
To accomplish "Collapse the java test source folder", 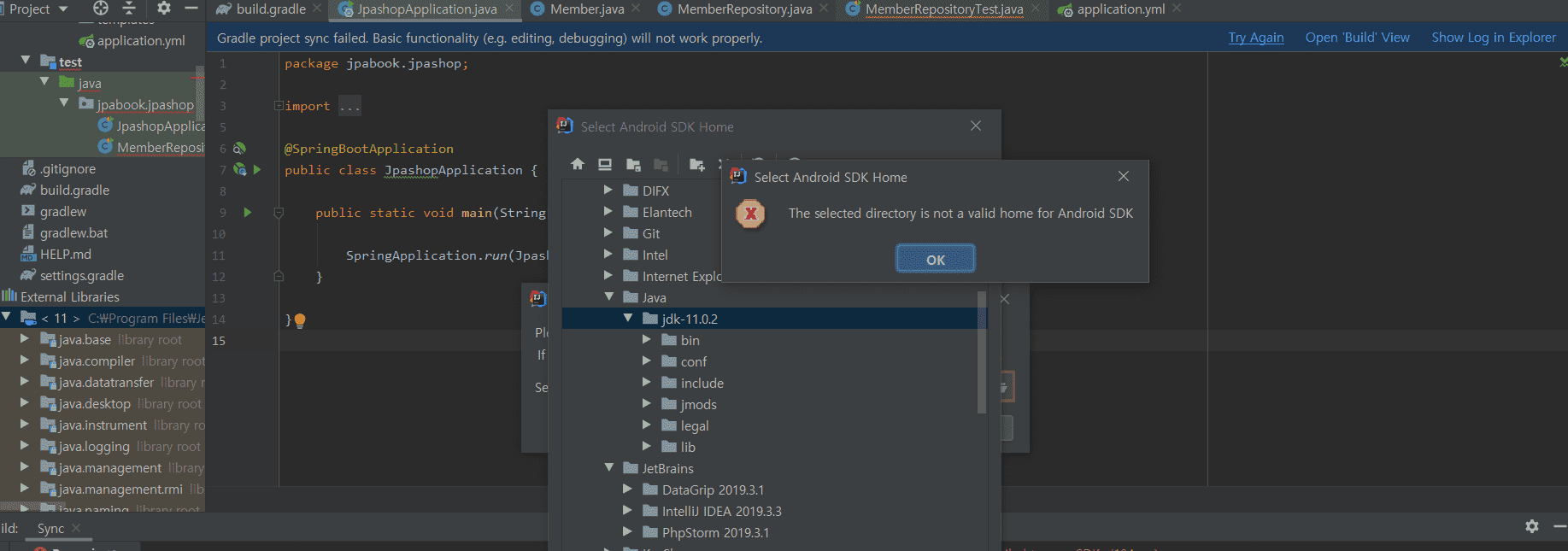I will click(x=44, y=82).
